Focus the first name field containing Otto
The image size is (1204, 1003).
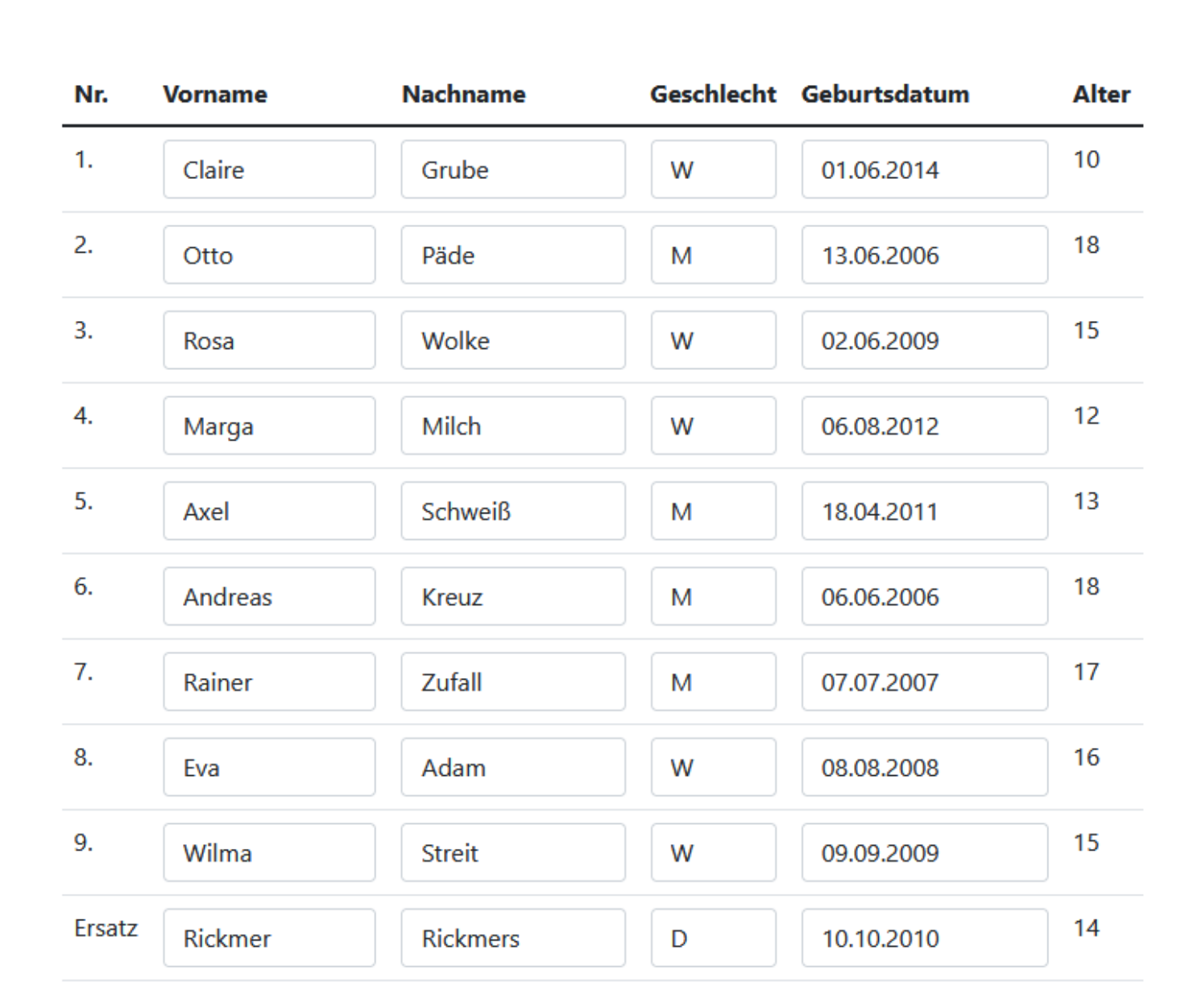click(269, 255)
